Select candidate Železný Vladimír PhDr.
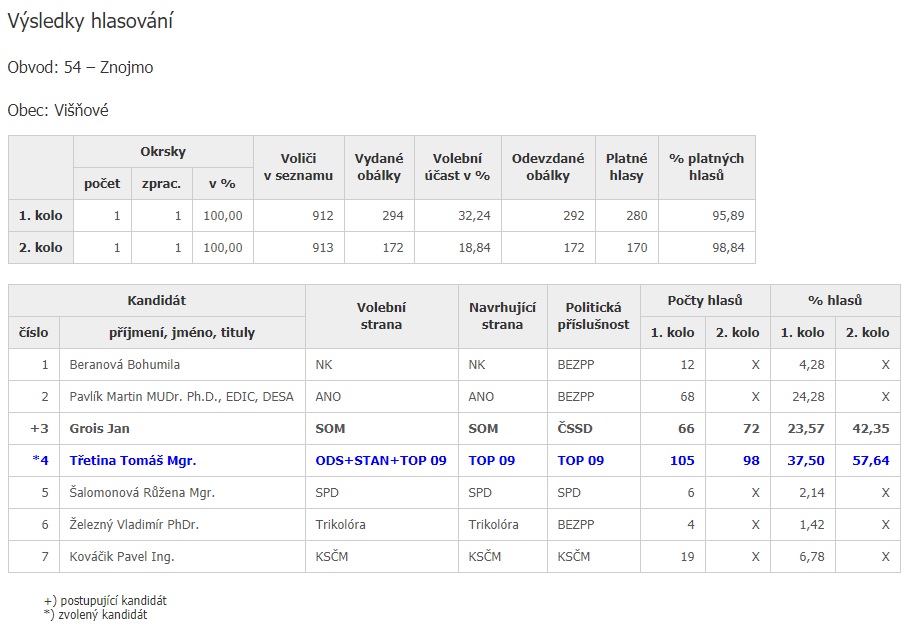The image size is (916, 628). 134,525
